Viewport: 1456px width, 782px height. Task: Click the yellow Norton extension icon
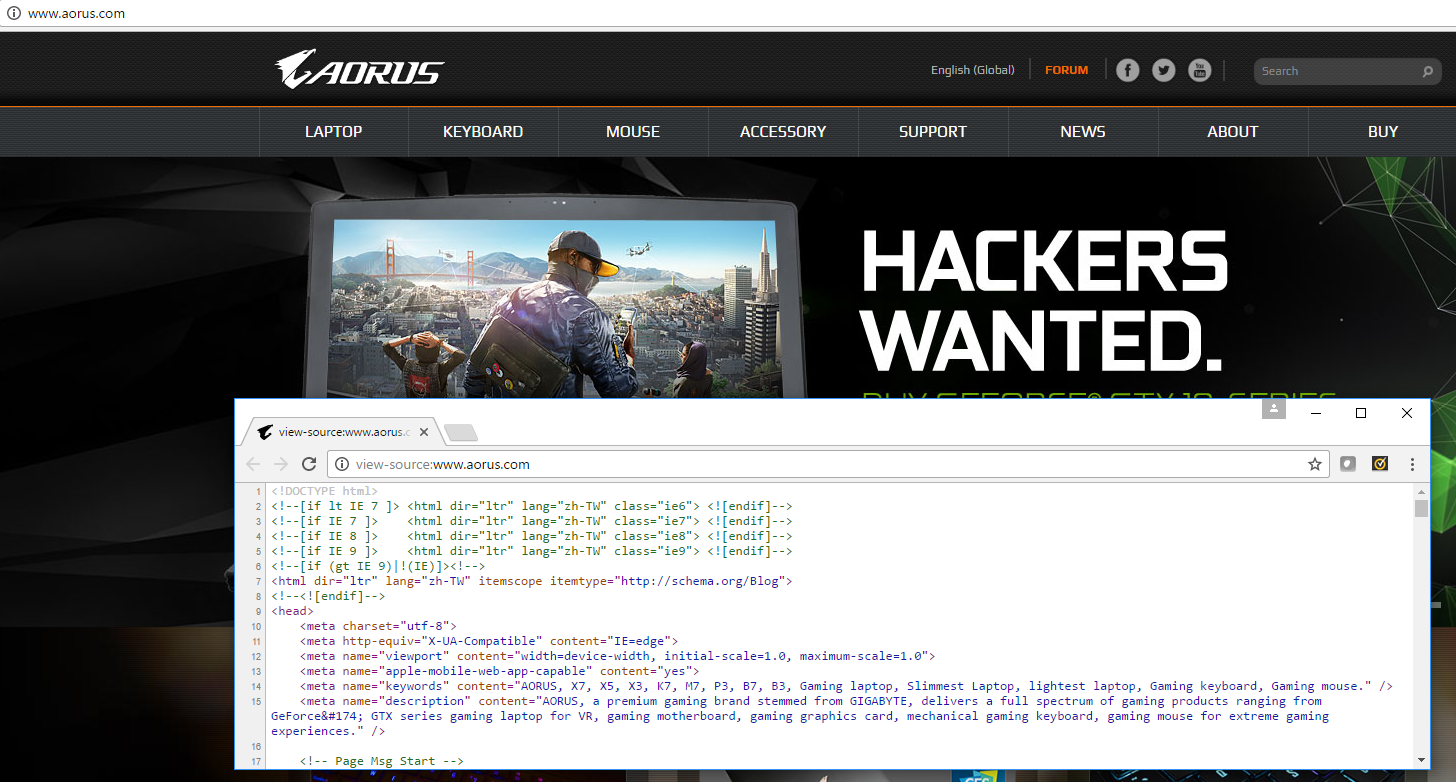tap(1380, 464)
